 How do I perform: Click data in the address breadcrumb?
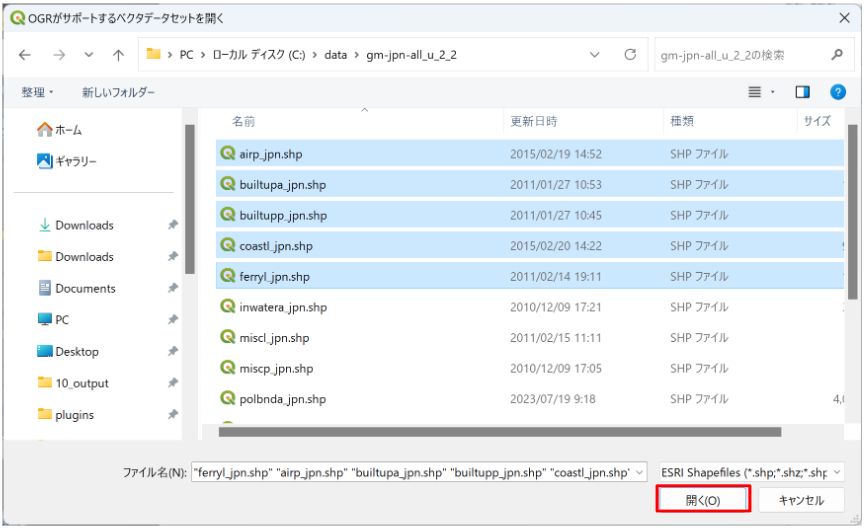tap(335, 55)
